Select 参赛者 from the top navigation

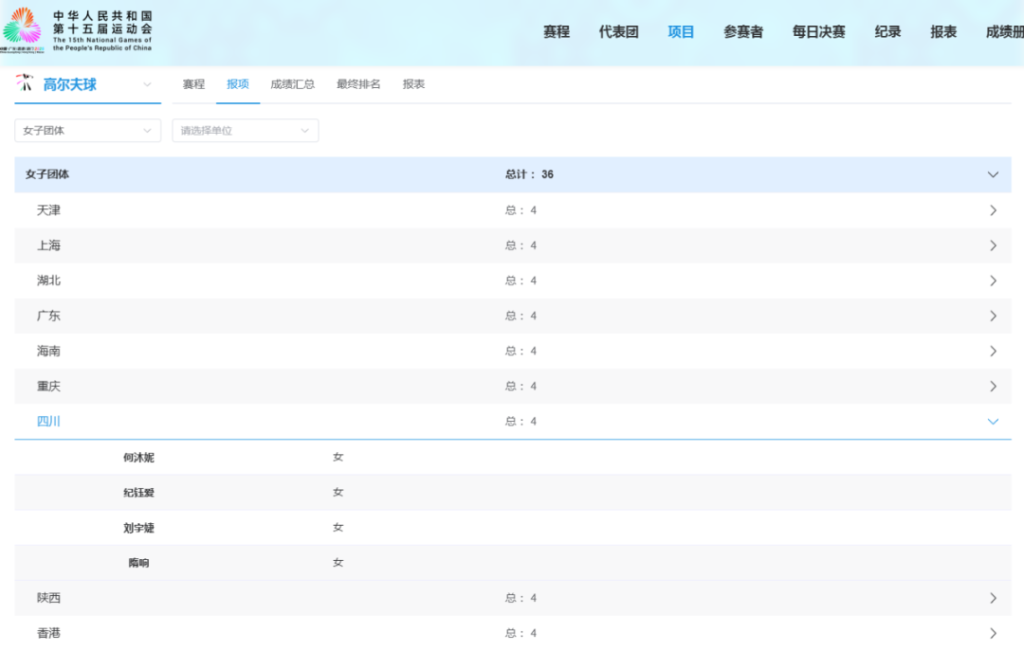(745, 31)
